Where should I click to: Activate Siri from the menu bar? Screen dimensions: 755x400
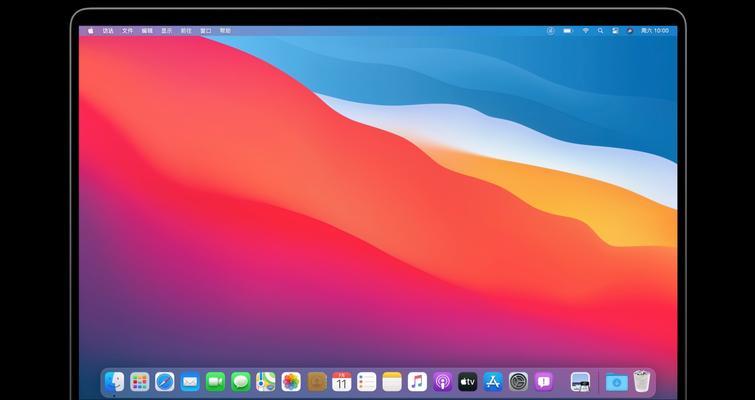tap(630, 30)
